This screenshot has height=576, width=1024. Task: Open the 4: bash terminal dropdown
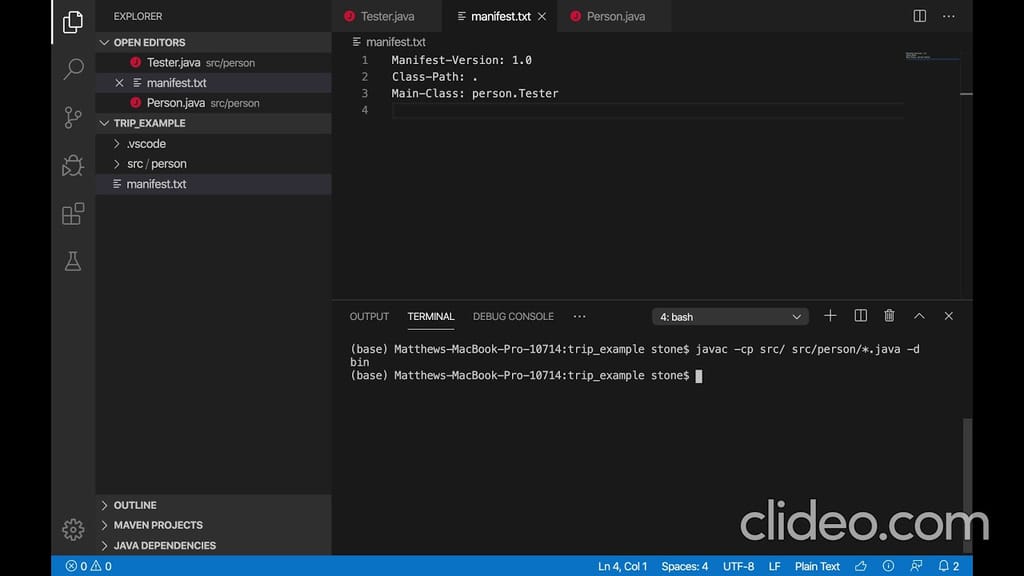pyautogui.click(x=730, y=317)
